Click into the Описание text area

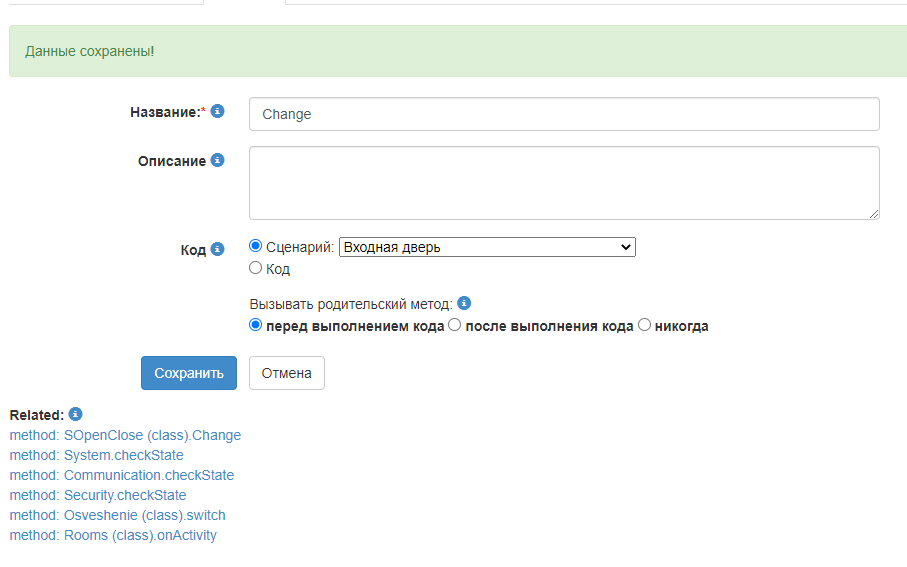[564, 183]
